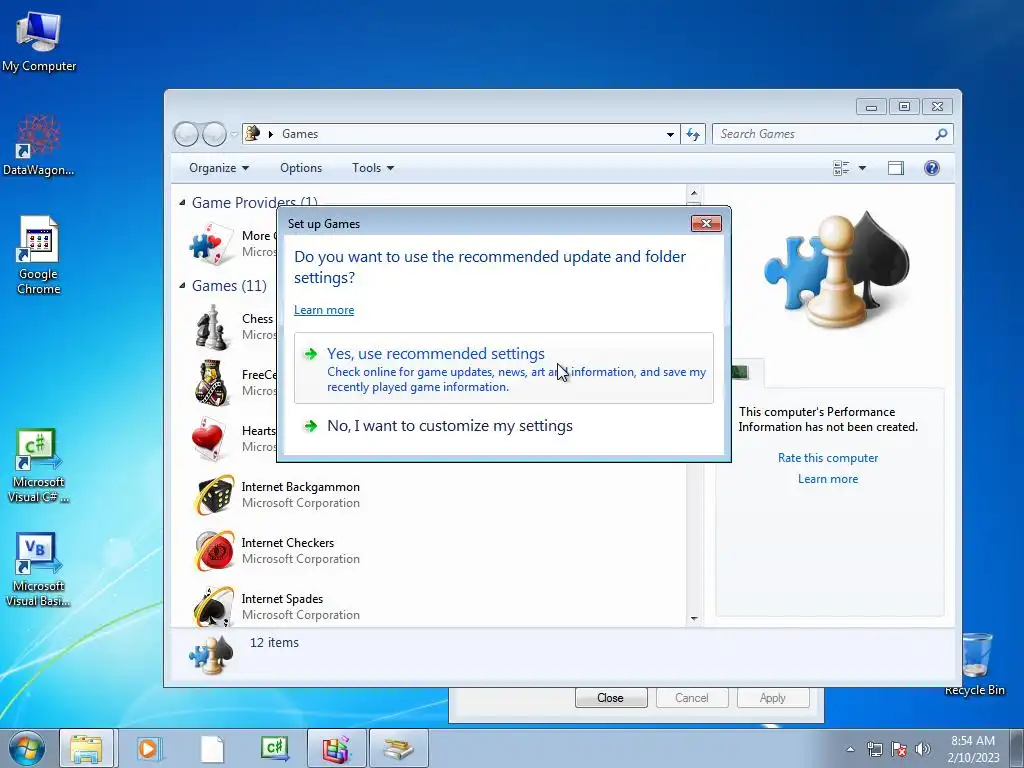
Task: Click Learn more in Set up Games dialog
Action: (x=324, y=310)
